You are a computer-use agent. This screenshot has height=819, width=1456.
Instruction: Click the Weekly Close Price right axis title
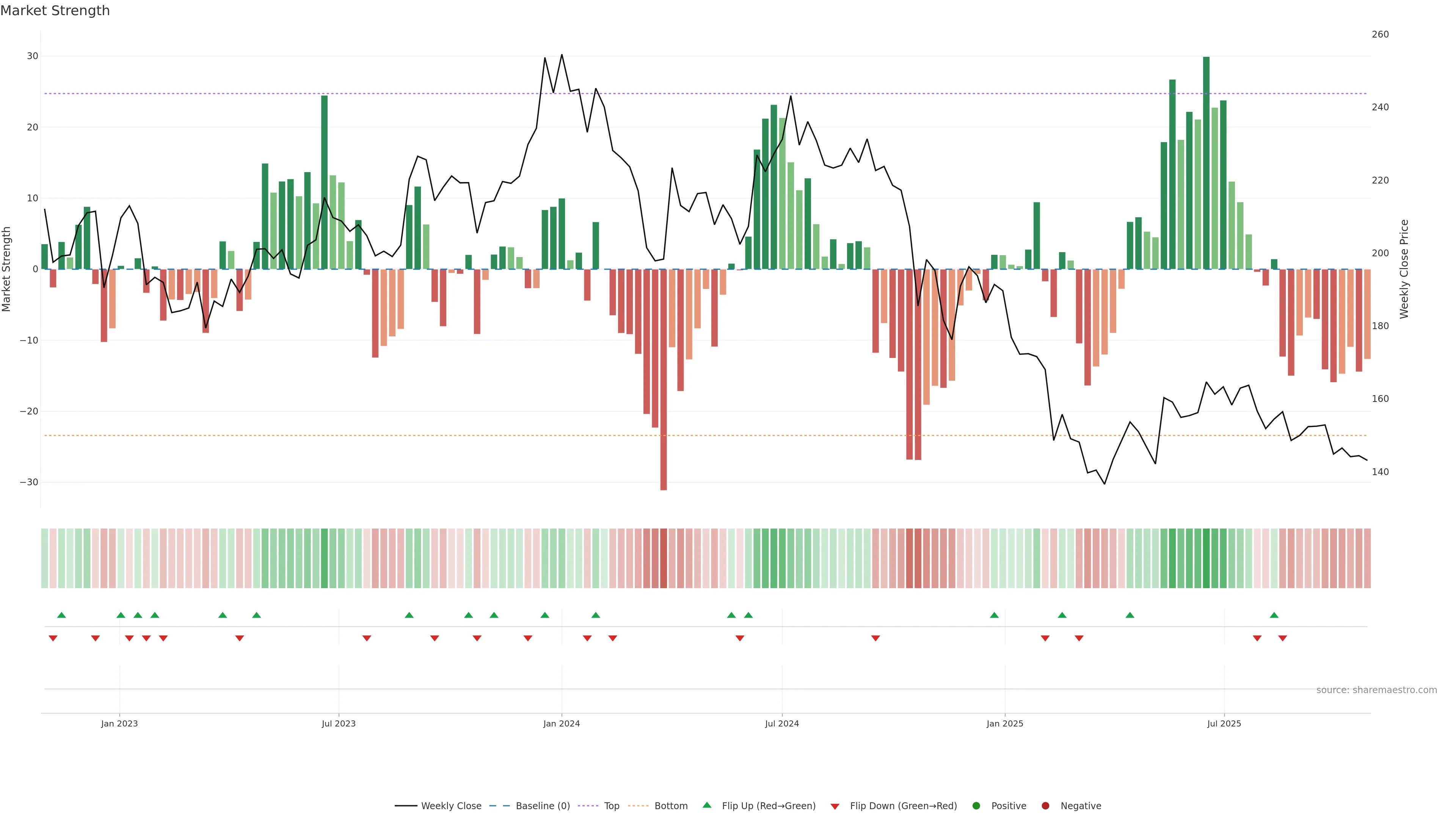click(x=1404, y=269)
